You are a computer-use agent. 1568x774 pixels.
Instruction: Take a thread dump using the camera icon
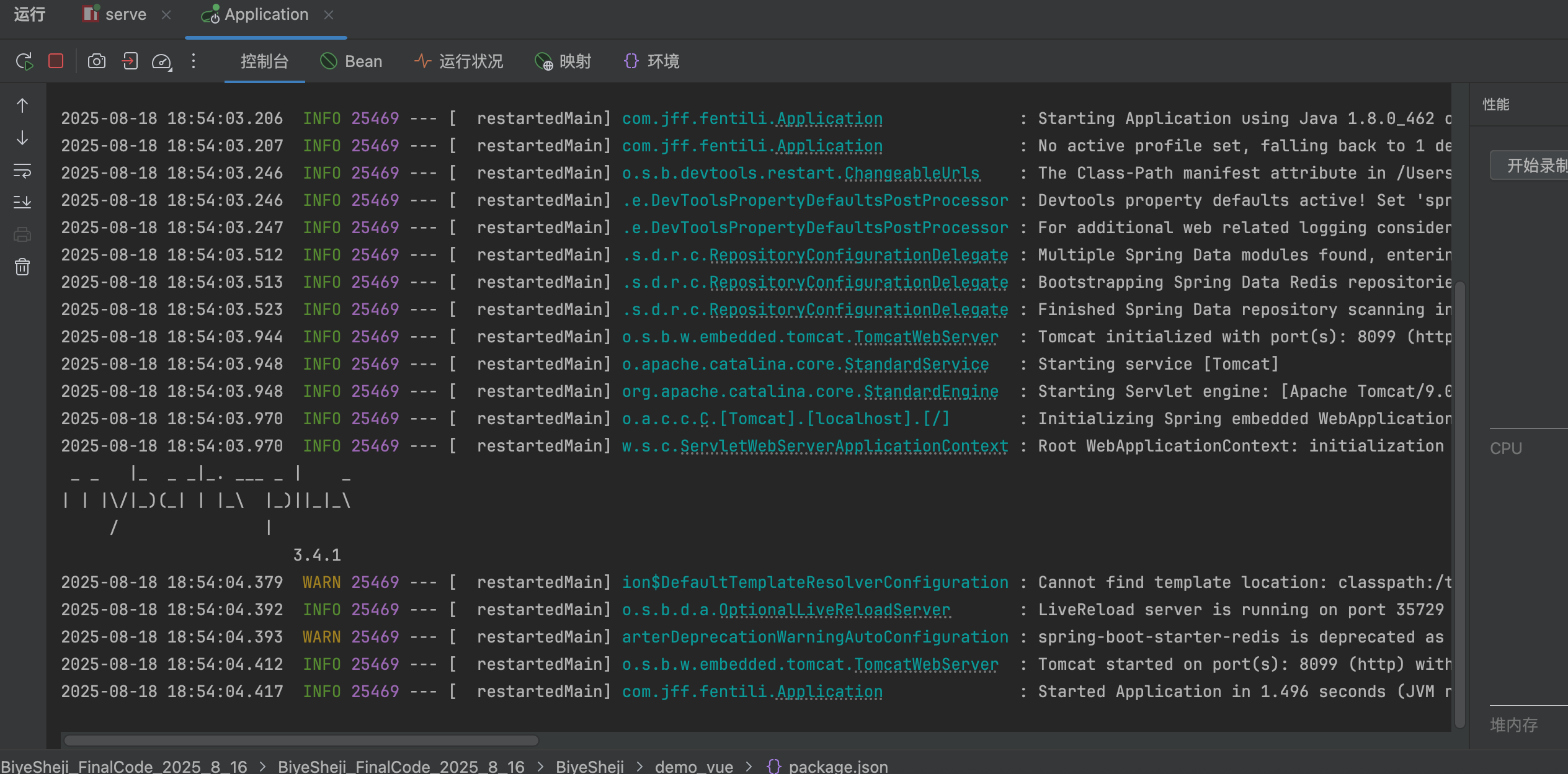(x=96, y=61)
